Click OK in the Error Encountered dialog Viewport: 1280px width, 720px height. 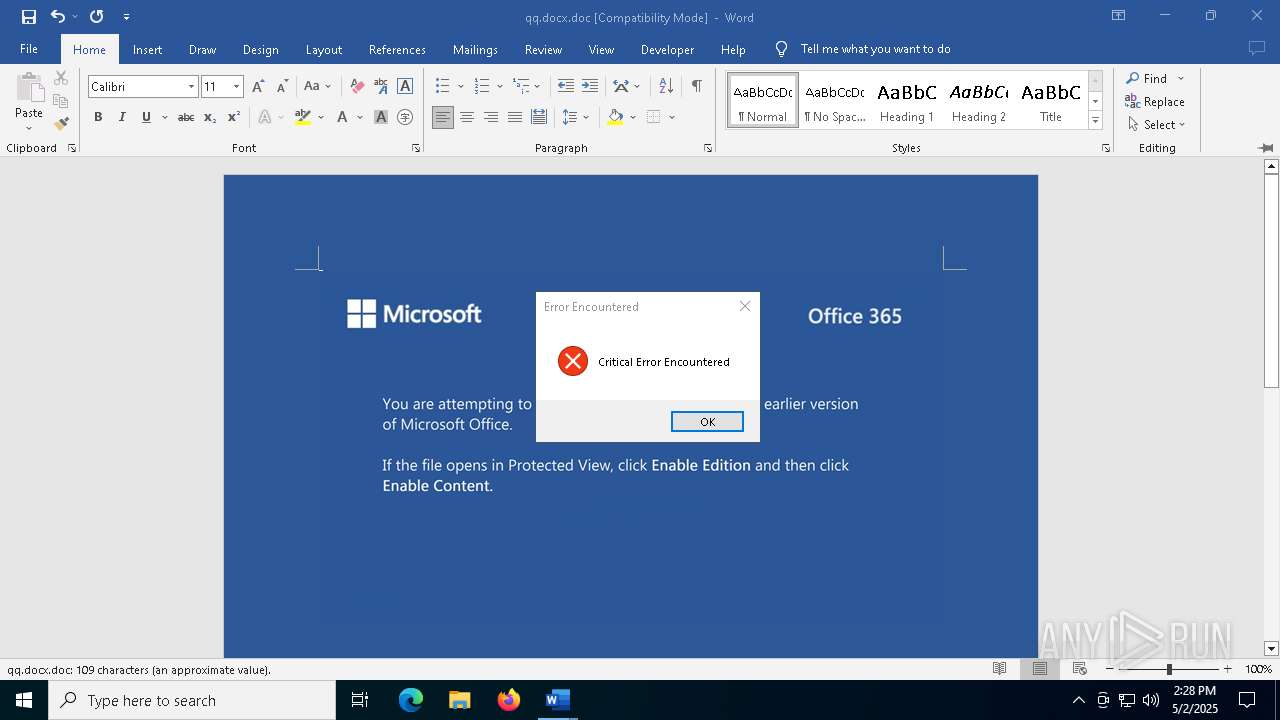click(707, 421)
